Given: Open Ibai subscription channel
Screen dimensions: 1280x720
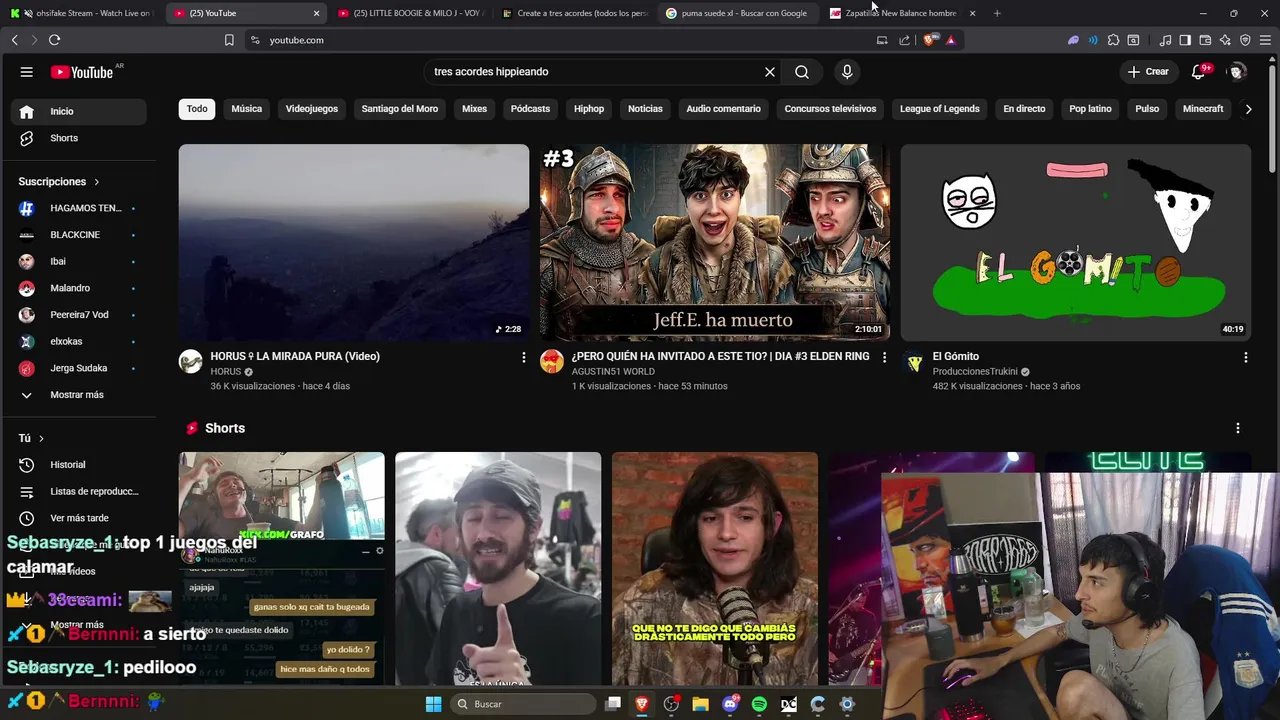Looking at the screenshot, I should [x=80, y=261].
